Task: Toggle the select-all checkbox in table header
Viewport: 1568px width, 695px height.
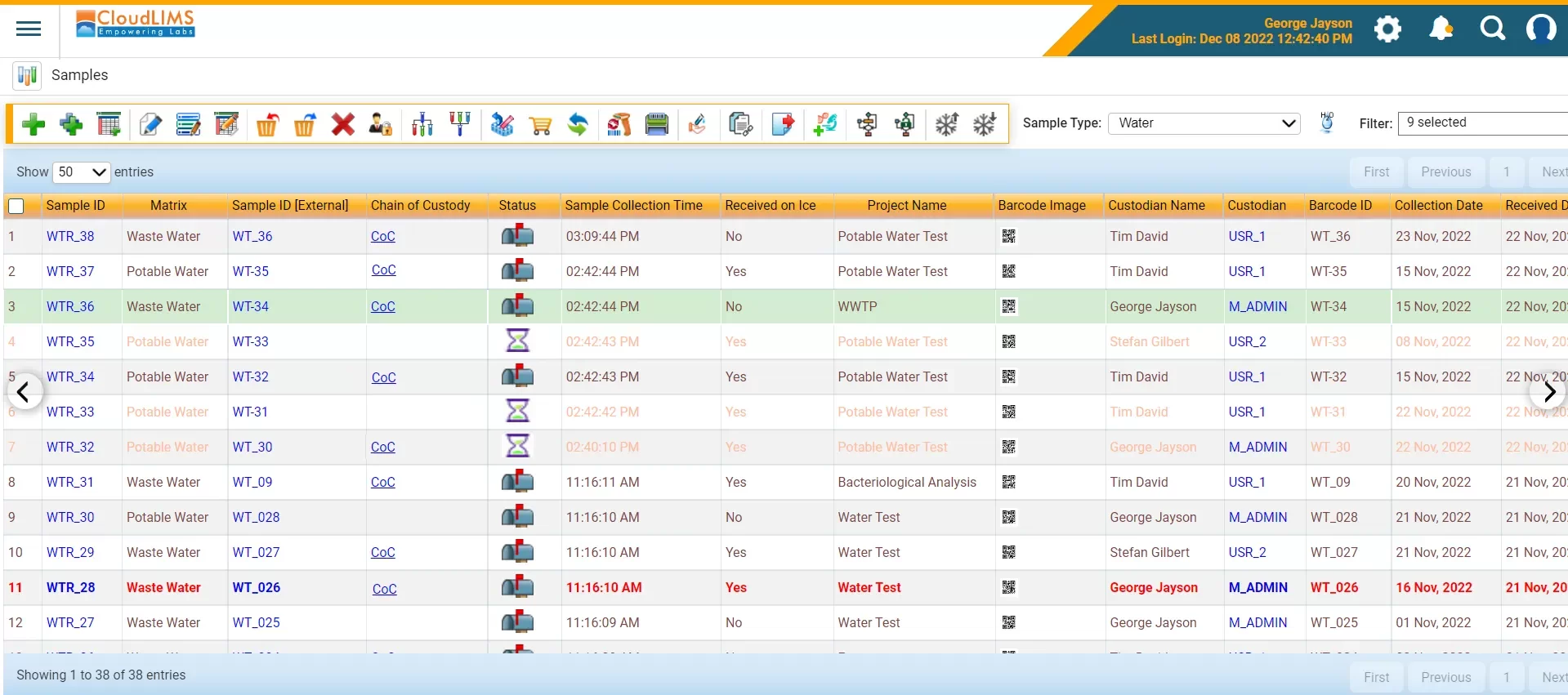Action: 16,206
